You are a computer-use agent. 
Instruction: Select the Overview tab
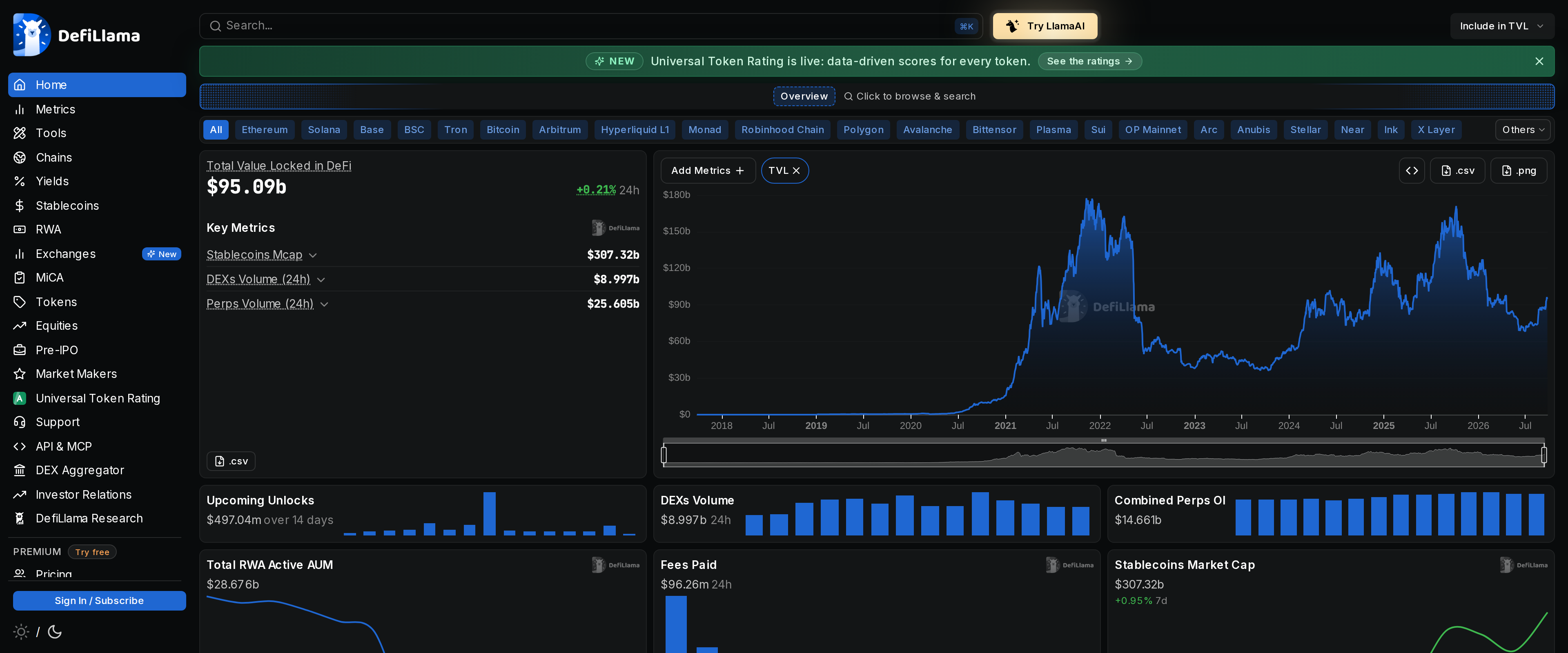pyautogui.click(x=804, y=96)
